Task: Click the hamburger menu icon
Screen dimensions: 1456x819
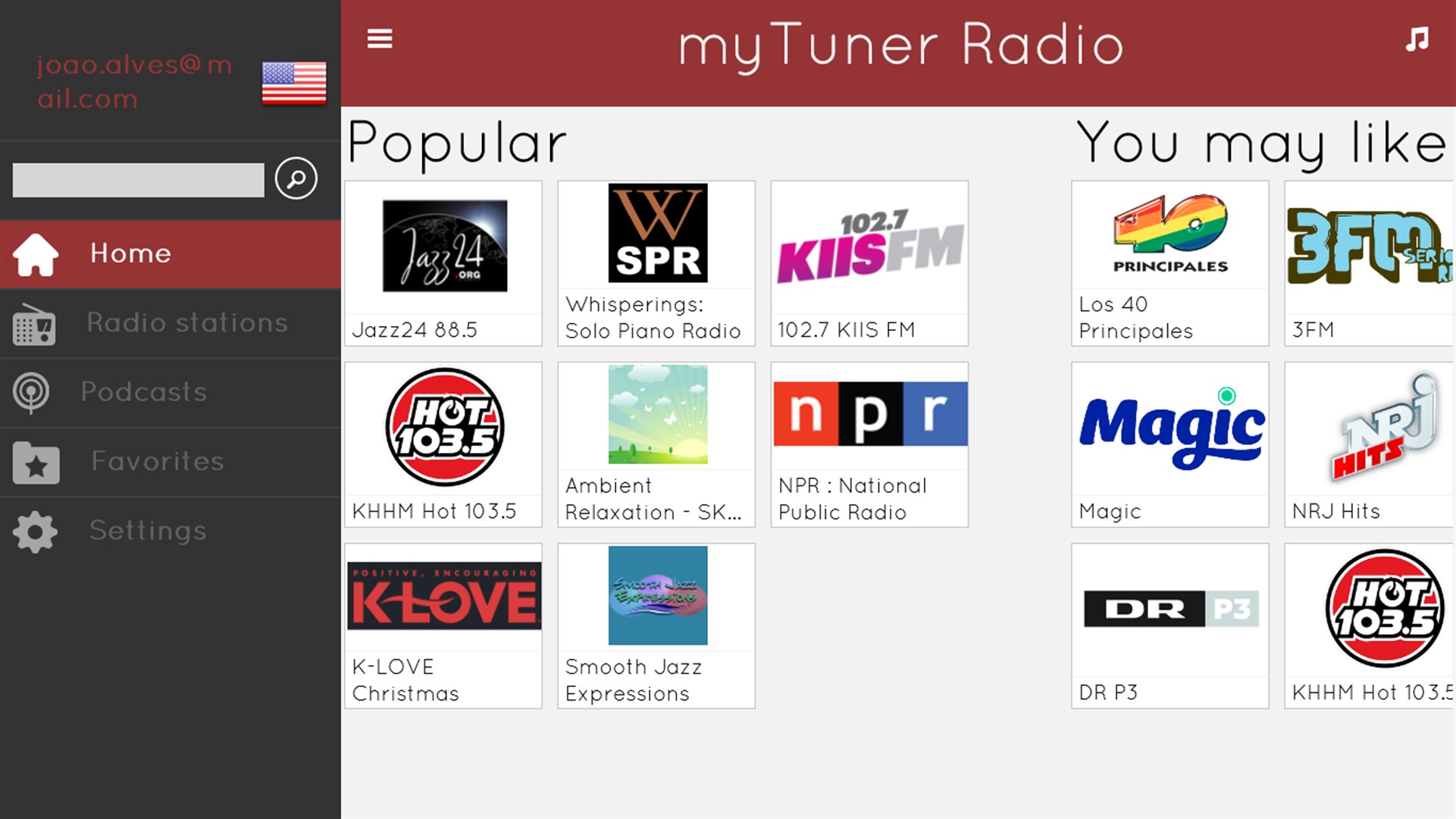Action: point(380,39)
